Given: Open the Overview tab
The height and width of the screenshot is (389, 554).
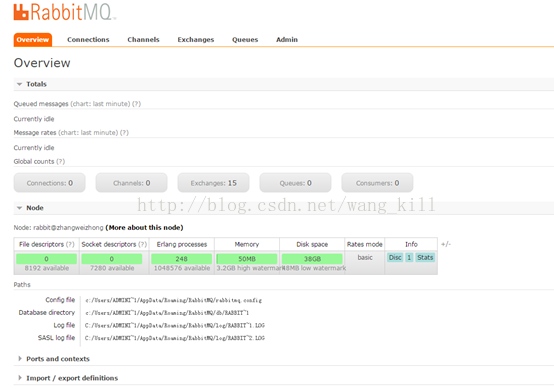Looking at the screenshot, I should 33,40.
